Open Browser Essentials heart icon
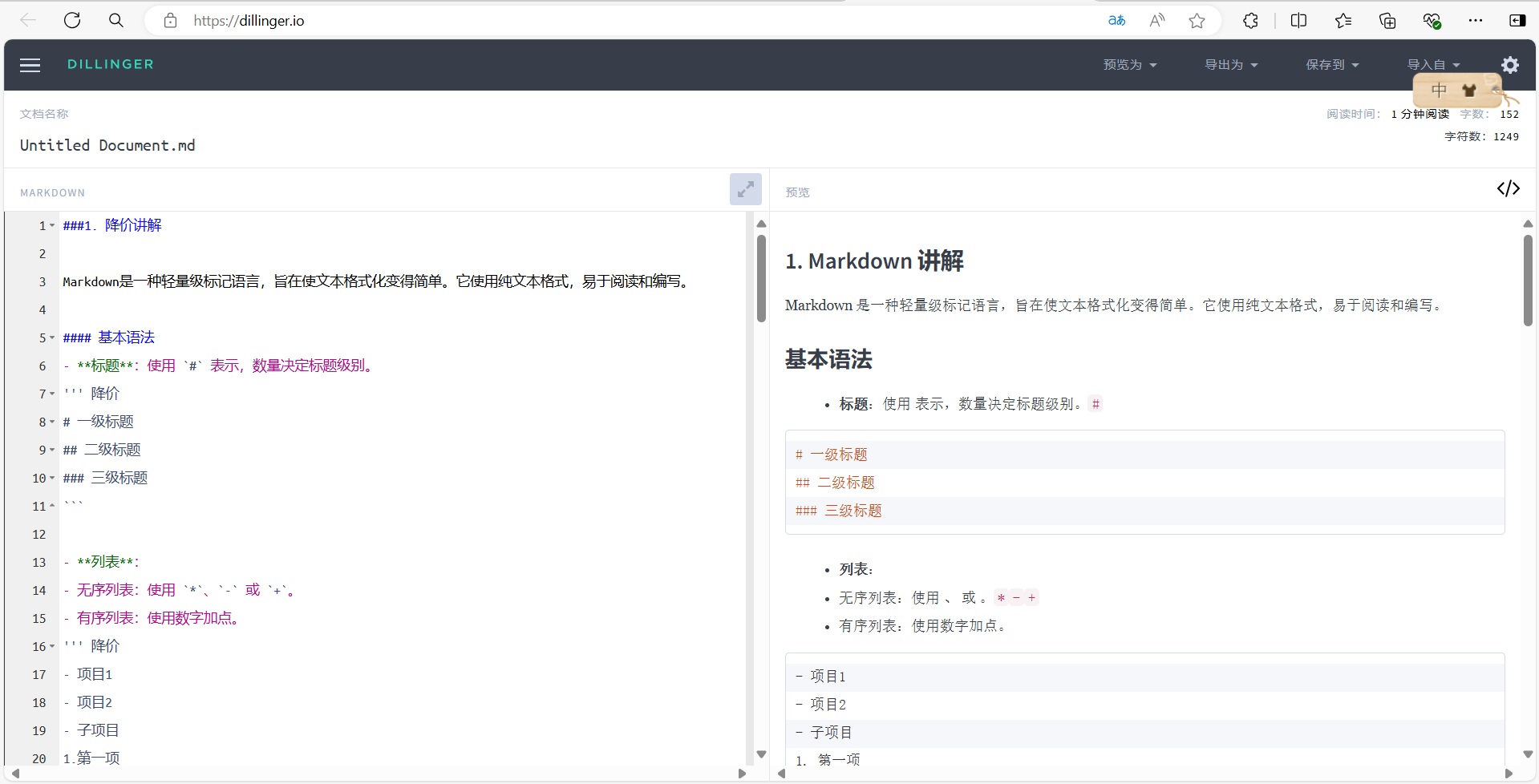The width and height of the screenshot is (1539, 784). tap(1432, 21)
